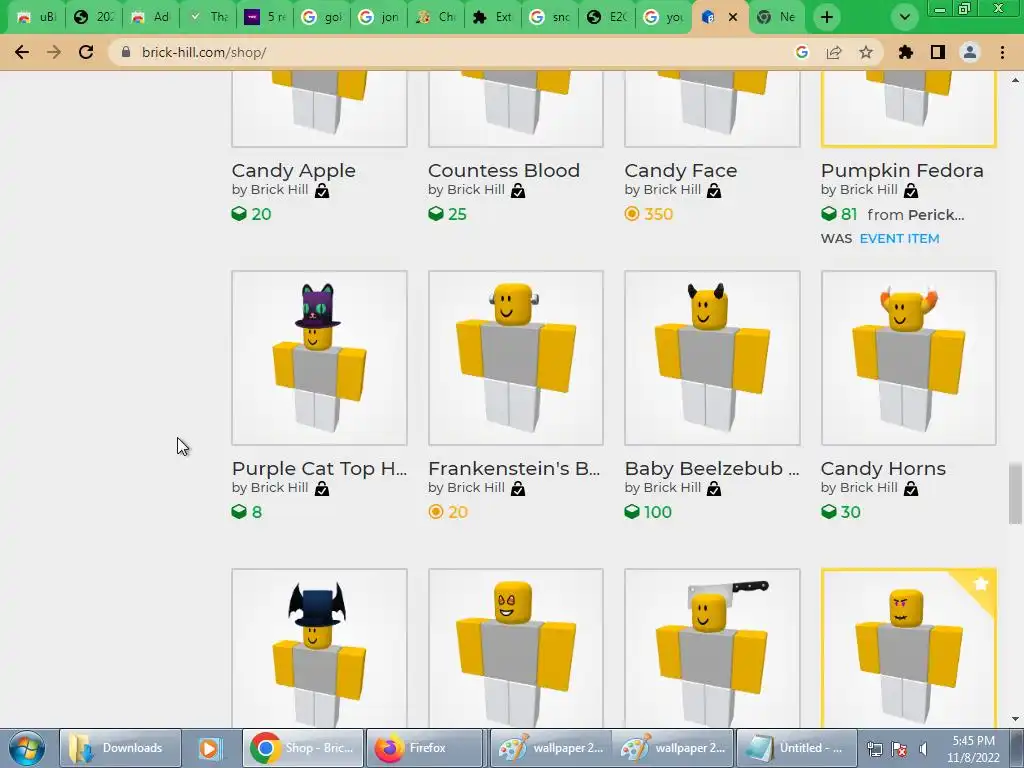Switch to the Firefox taskbar button
This screenshot has width=1024, height=768.
click(424, 748)
